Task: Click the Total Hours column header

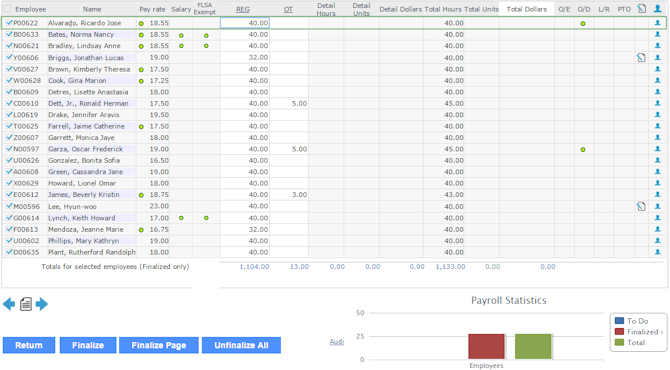Action: pyautogui.click(x=443, y=9)
